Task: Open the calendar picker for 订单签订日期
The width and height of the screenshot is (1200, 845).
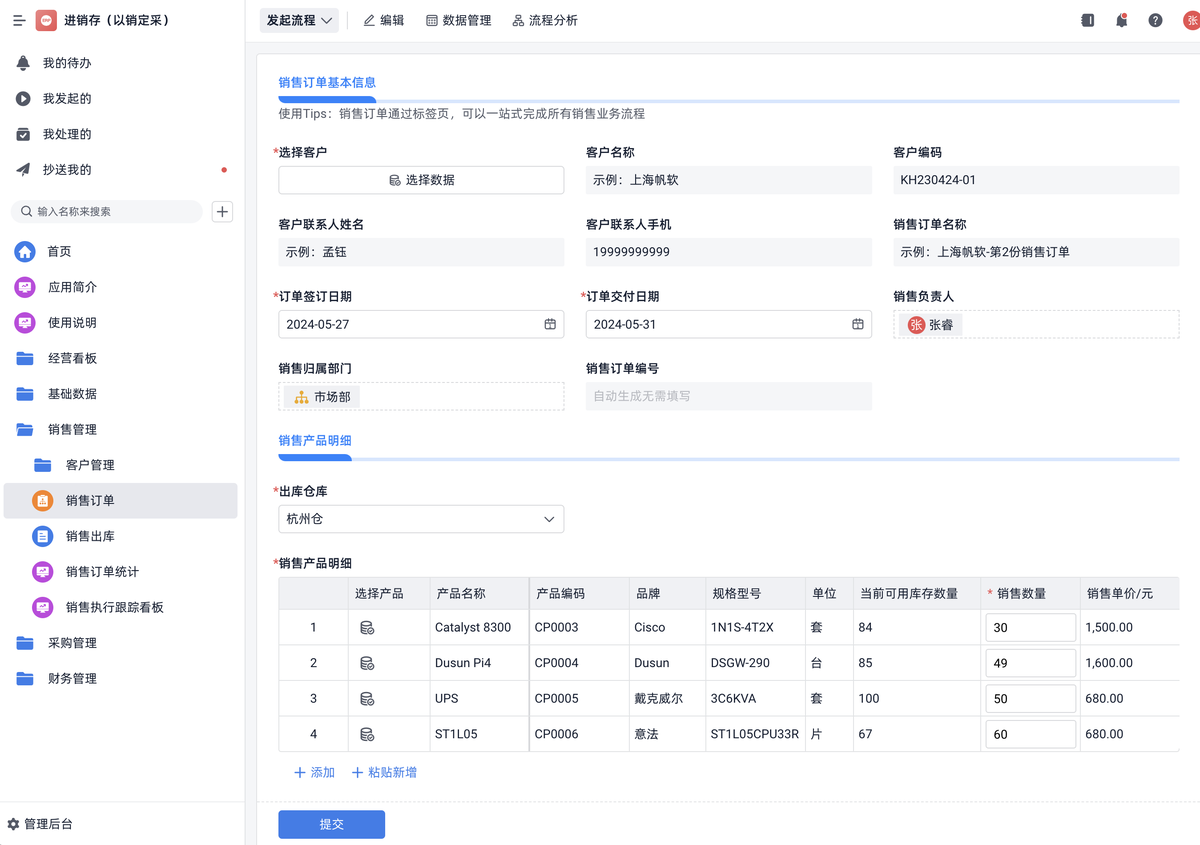Action: pos(549,324)
